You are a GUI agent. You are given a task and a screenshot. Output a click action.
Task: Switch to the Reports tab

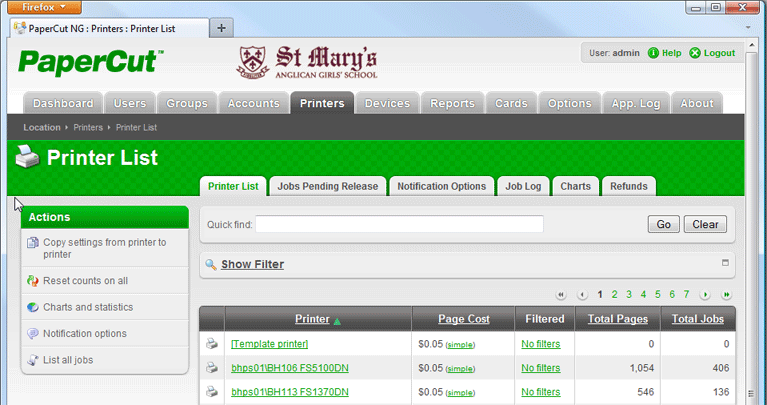coord(452,103)
